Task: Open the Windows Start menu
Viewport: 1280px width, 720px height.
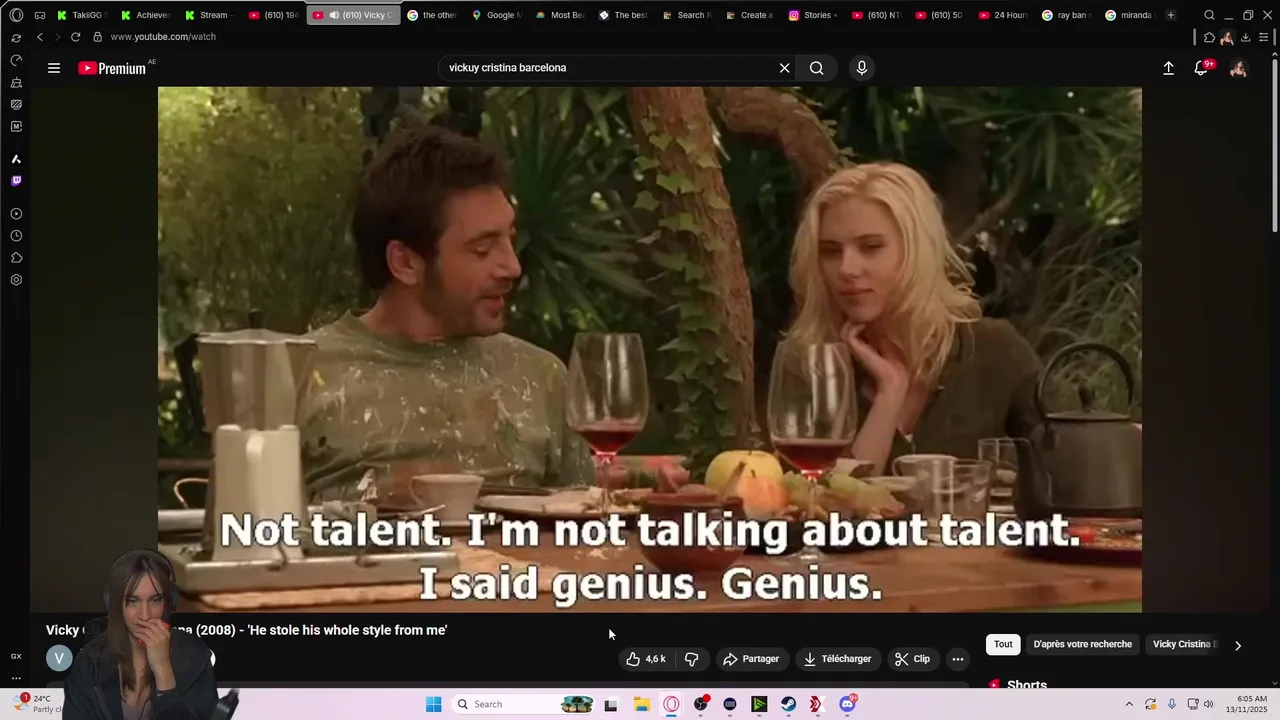Action: point(433,704)
